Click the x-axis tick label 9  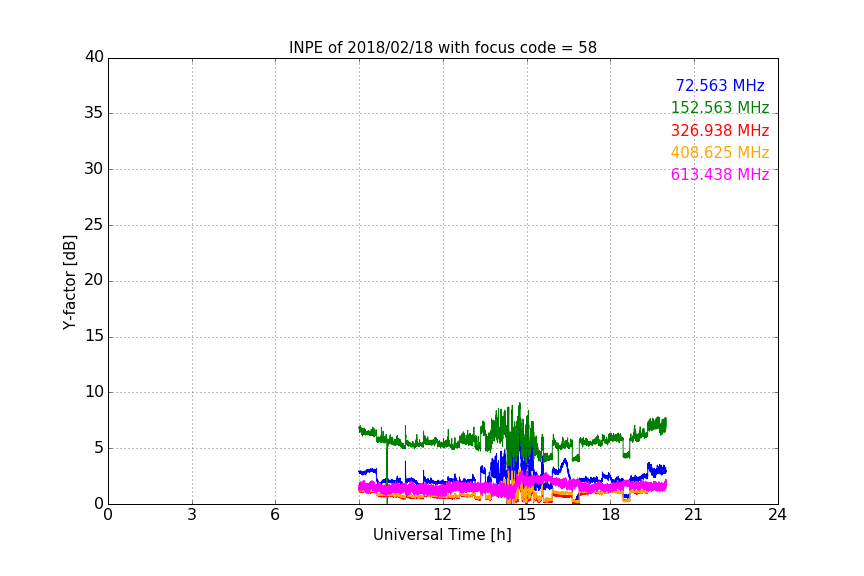[x=359, y=515]
